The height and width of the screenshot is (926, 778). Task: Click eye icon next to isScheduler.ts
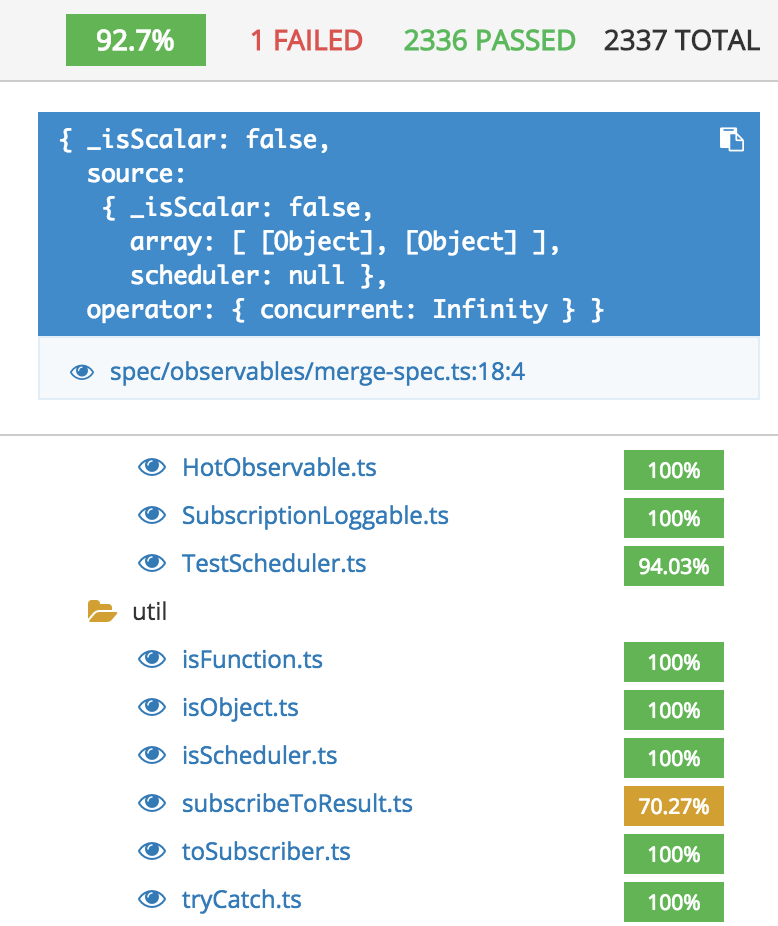pyautogui.click(x=152, y=755)
